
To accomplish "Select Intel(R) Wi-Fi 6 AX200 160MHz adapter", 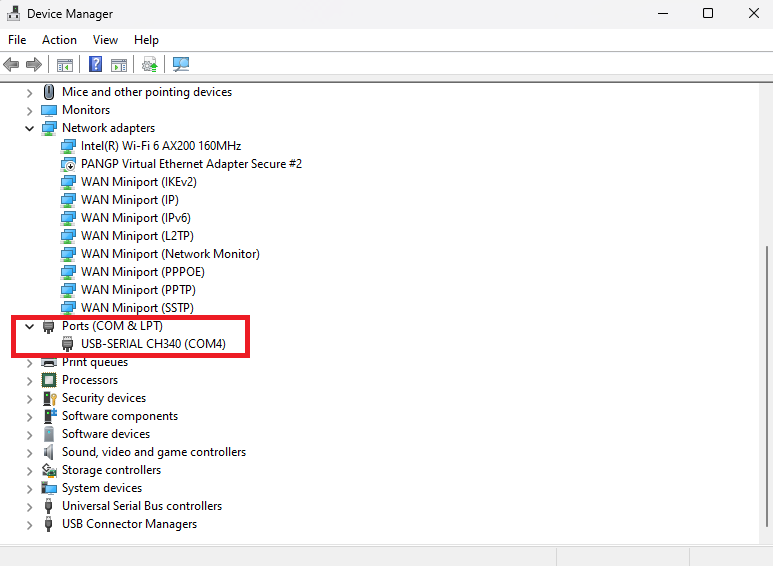I will [160, 146].
